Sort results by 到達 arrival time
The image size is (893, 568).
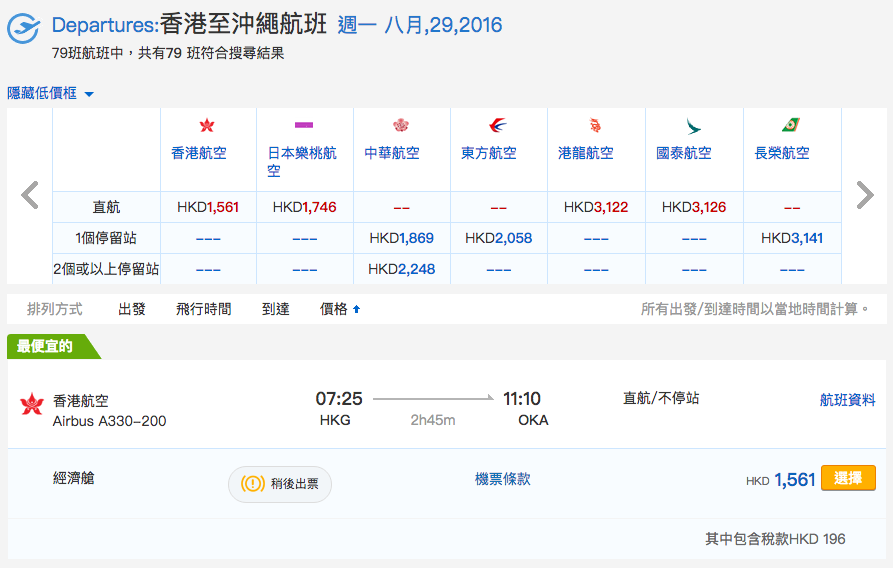click(x=276, y=309)
